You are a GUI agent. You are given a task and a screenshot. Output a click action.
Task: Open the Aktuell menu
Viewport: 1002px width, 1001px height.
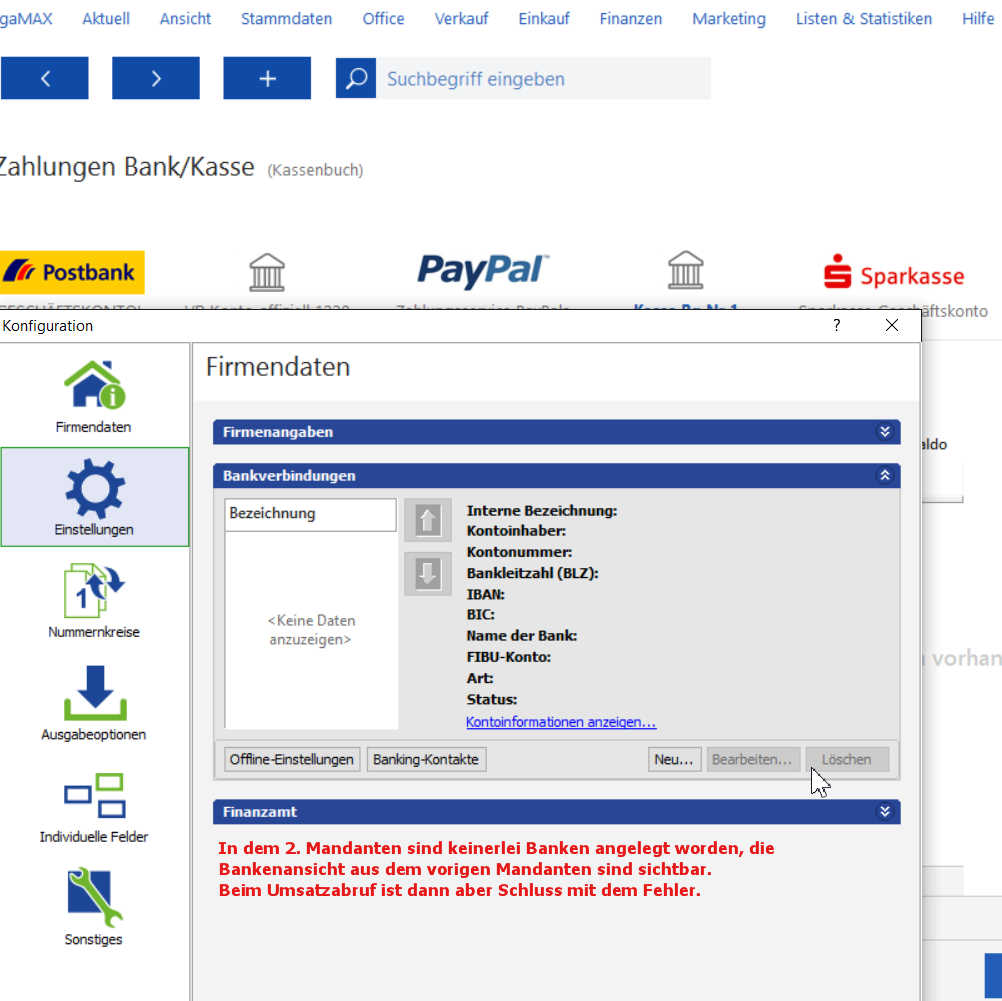click(x=106, y=19)
